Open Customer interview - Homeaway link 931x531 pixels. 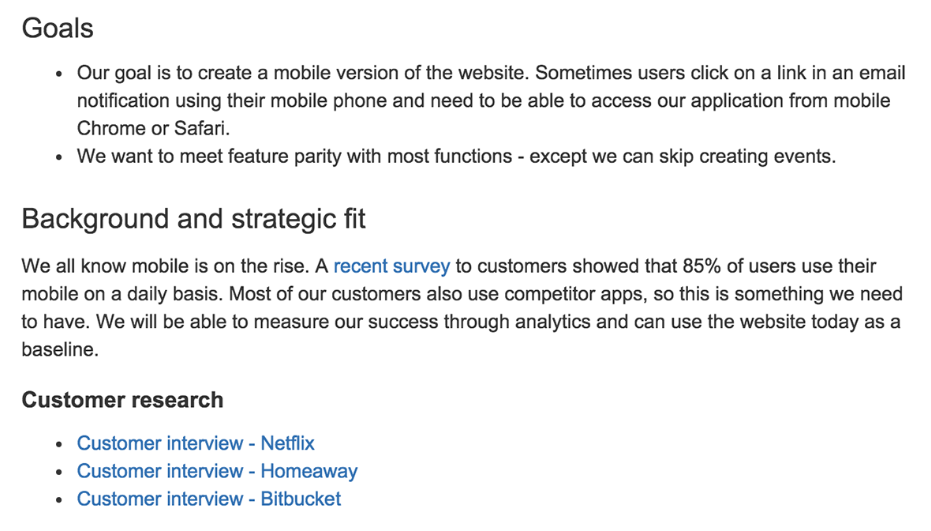[216, 471]
